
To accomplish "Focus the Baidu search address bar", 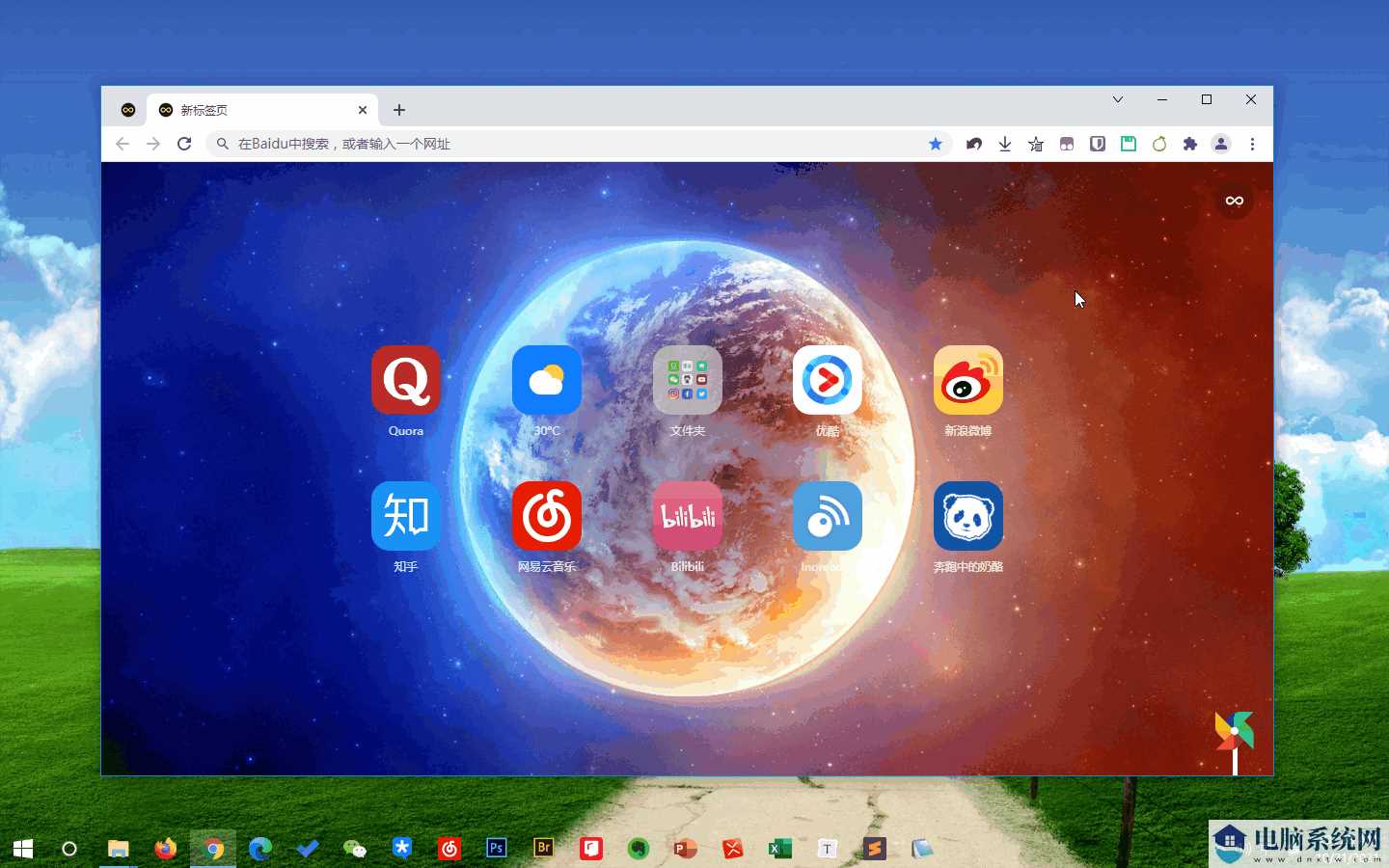I will [579, 144].
